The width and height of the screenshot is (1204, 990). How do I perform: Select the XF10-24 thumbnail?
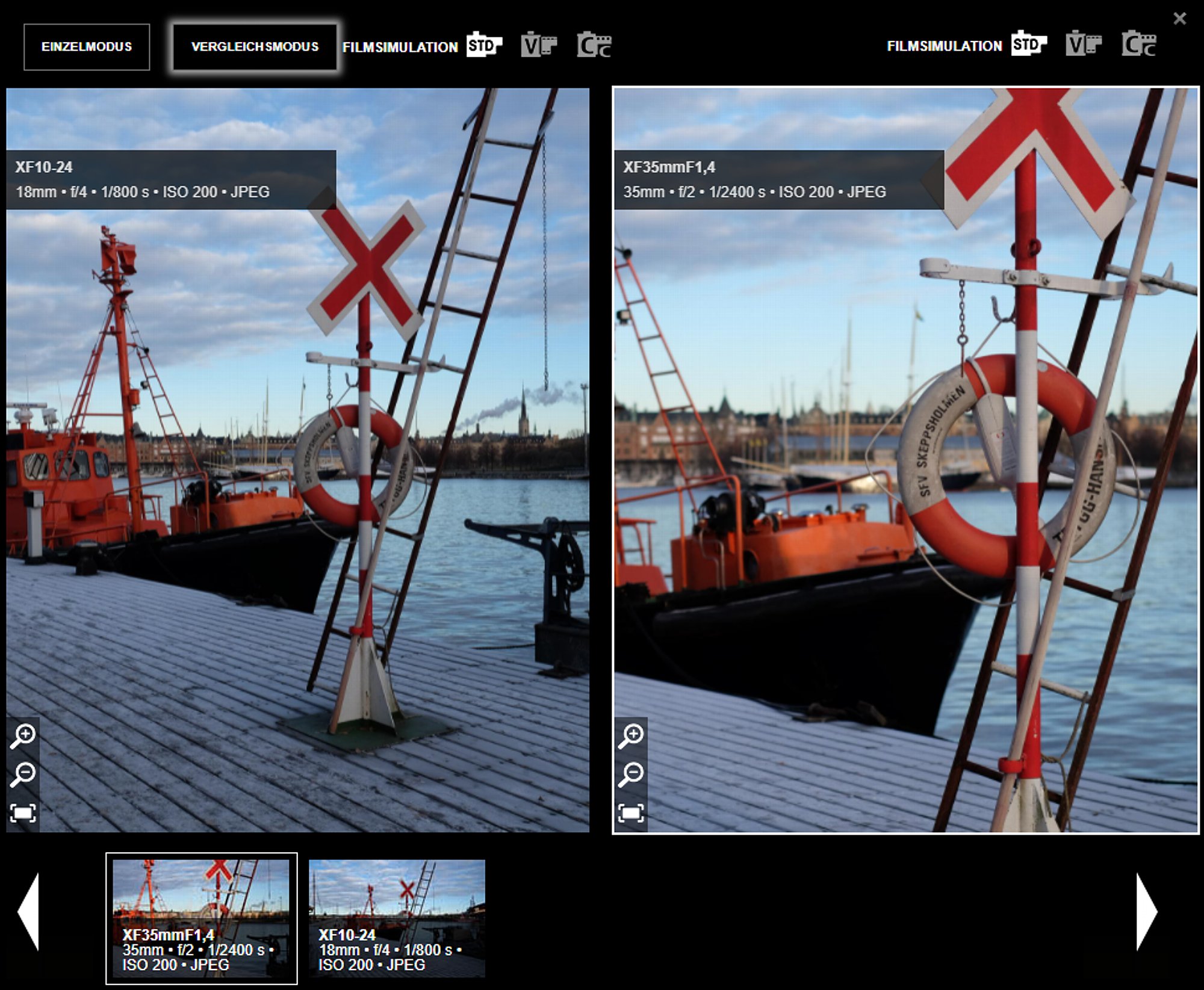click(x=397, y=918)
